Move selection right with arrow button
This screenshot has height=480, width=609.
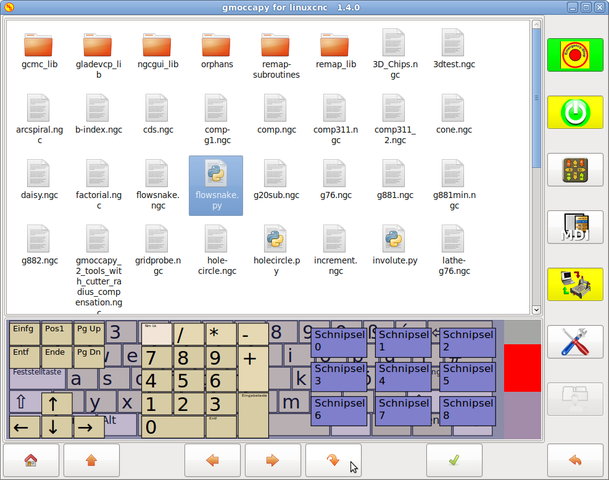(273, 461)
